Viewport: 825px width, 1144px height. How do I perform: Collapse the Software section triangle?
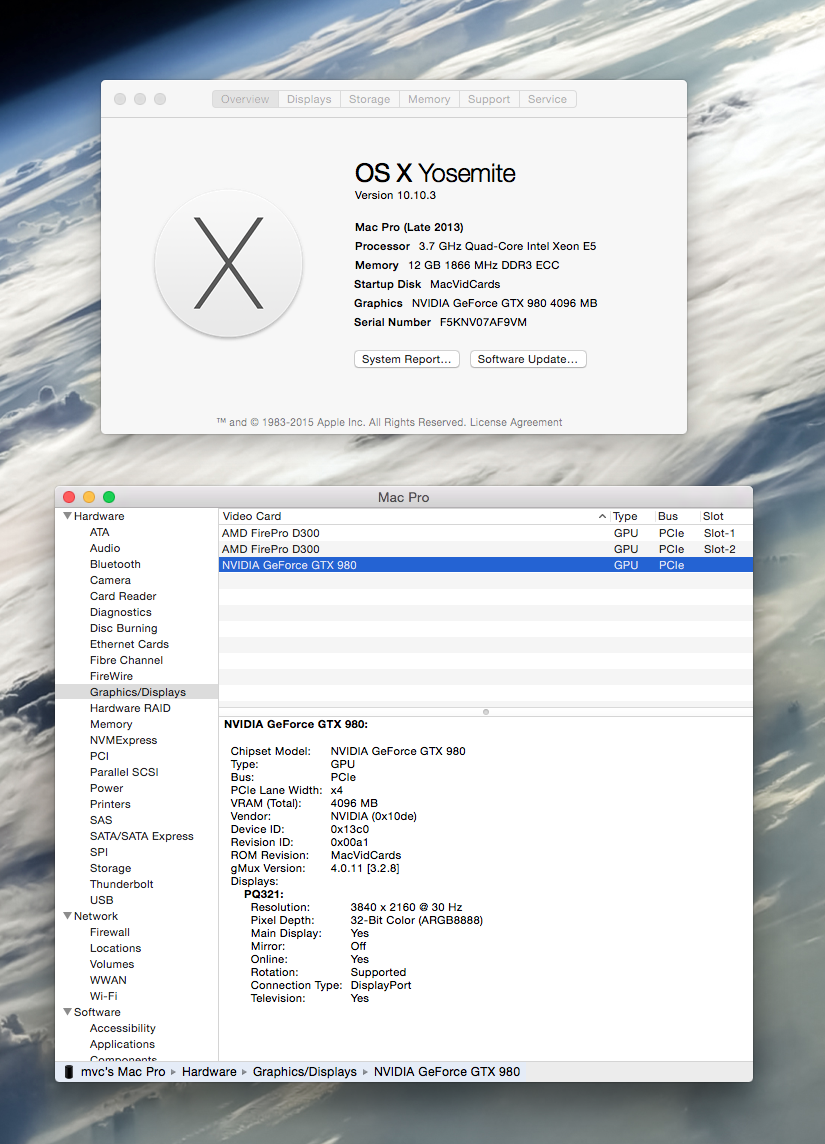coord(67,1012)
